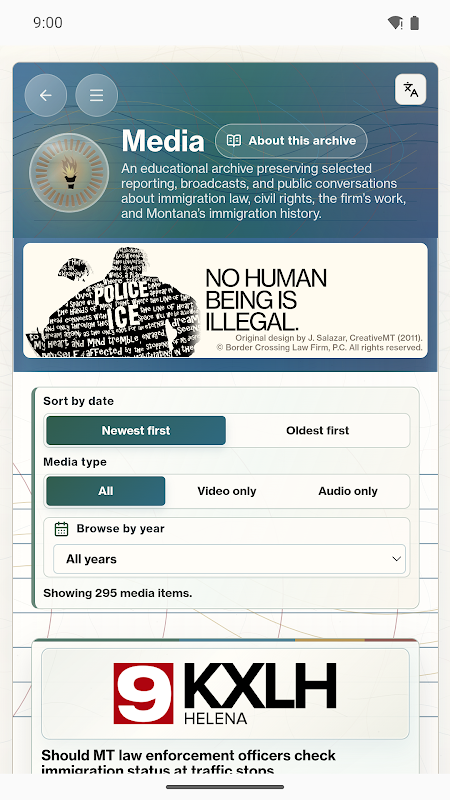Filter media type to Audio only
Screen dimensions: 450x800
coord(348,491)
